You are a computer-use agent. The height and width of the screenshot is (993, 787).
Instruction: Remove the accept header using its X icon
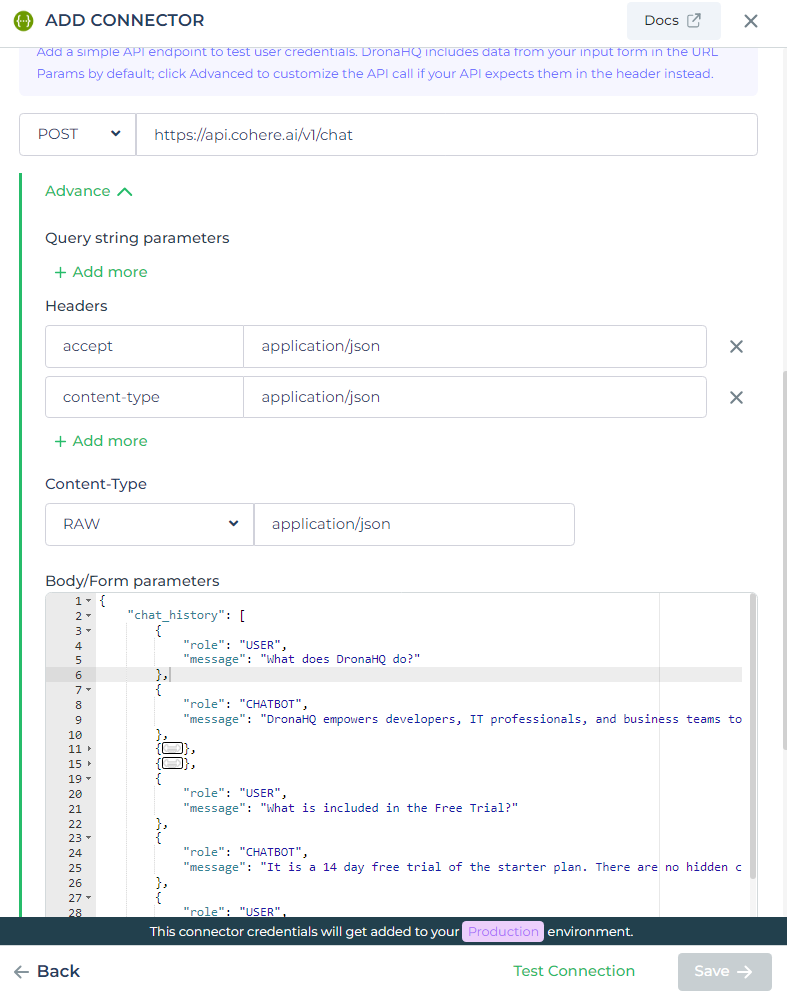(736, 347)
